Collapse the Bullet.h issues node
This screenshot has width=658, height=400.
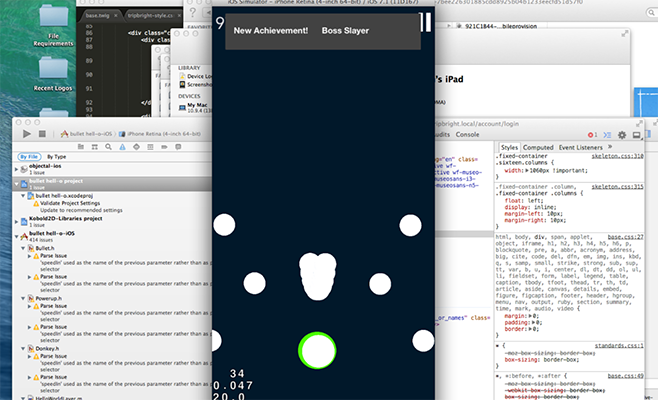coord(23,248)
